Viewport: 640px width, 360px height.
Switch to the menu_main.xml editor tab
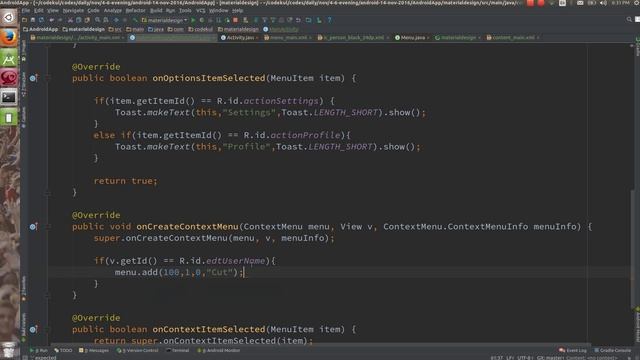click(x=288, y=38)
